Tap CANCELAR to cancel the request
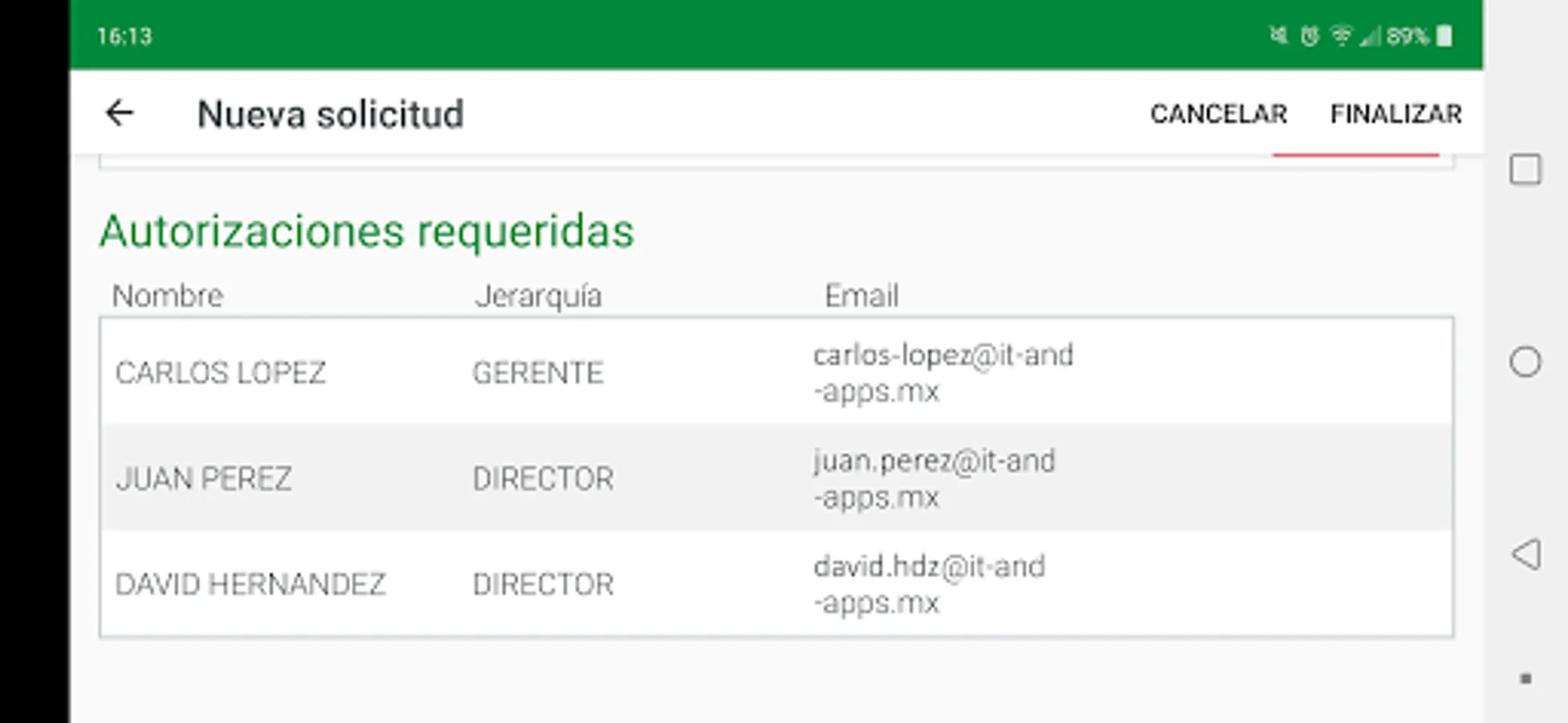 pyautogui.click(x=1219, y=114)
